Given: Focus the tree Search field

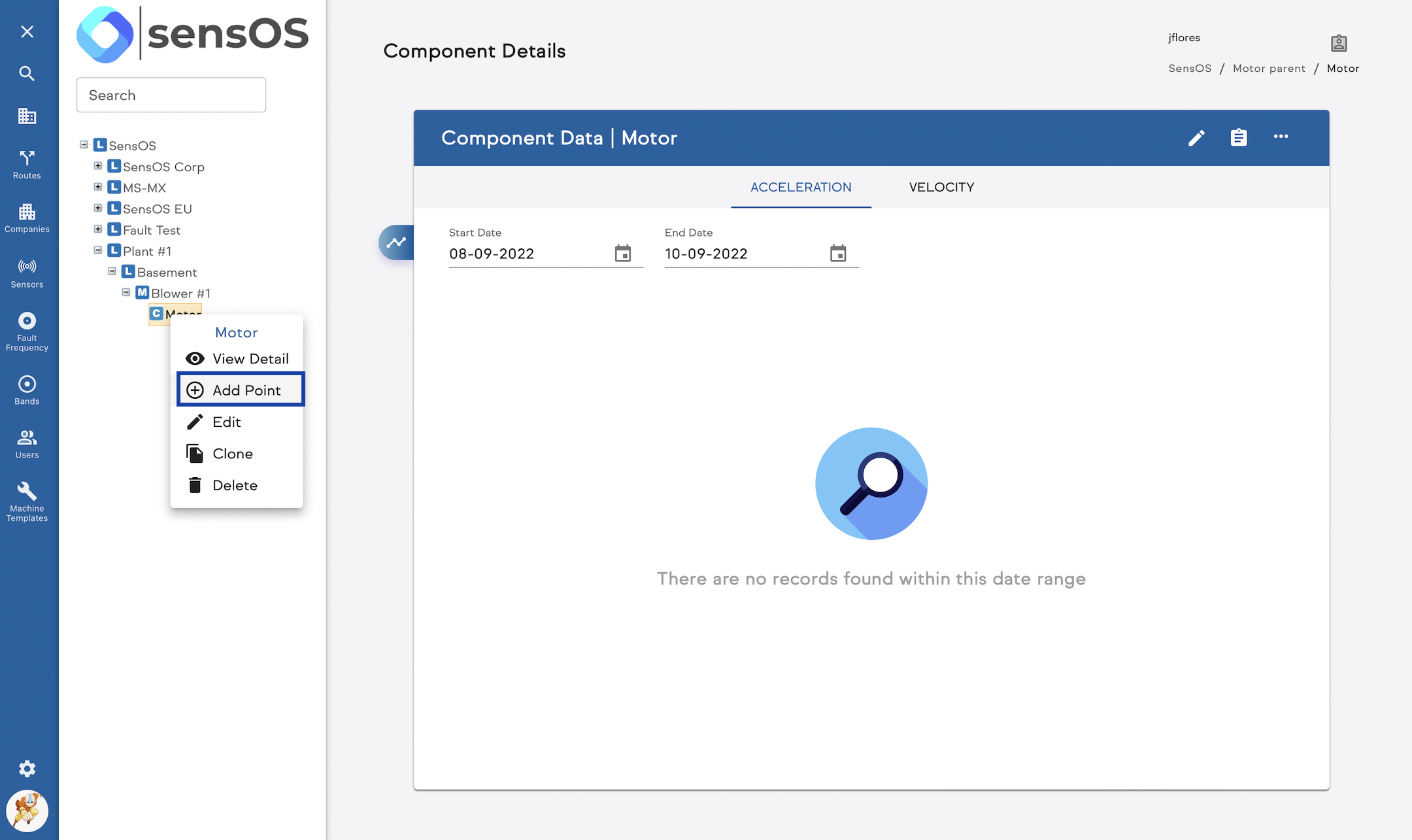Looking at the screenshot, I should click(171, 95).
